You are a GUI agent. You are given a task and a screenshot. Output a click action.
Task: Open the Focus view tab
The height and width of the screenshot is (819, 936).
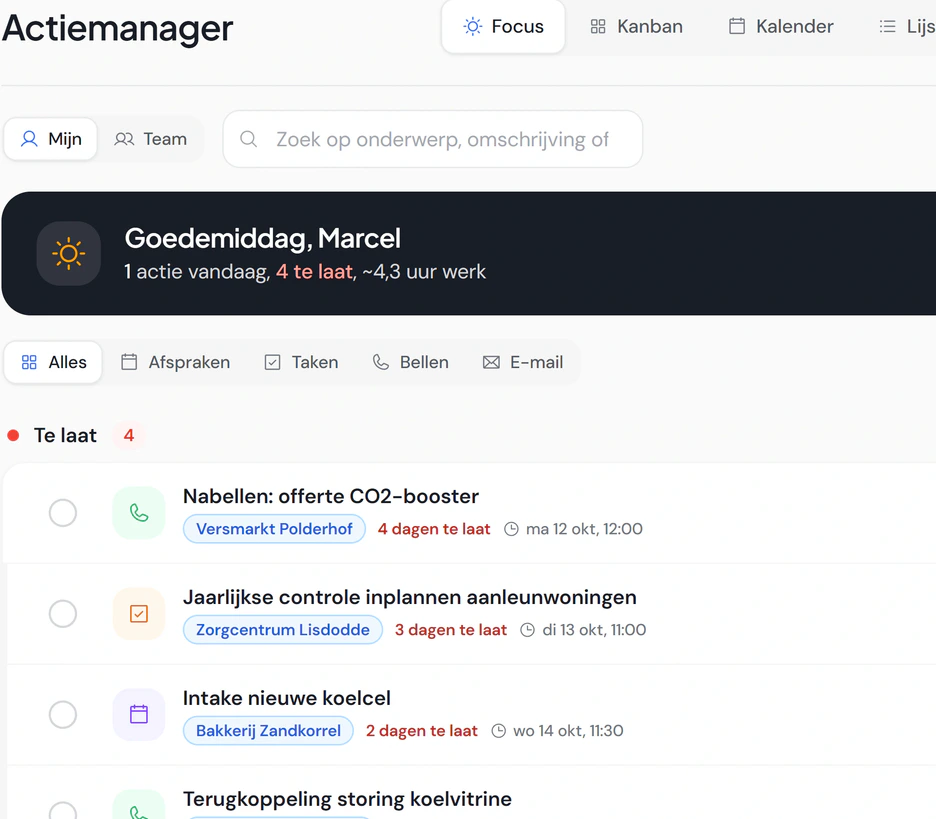pyautogui.click(x=503, y=27)
